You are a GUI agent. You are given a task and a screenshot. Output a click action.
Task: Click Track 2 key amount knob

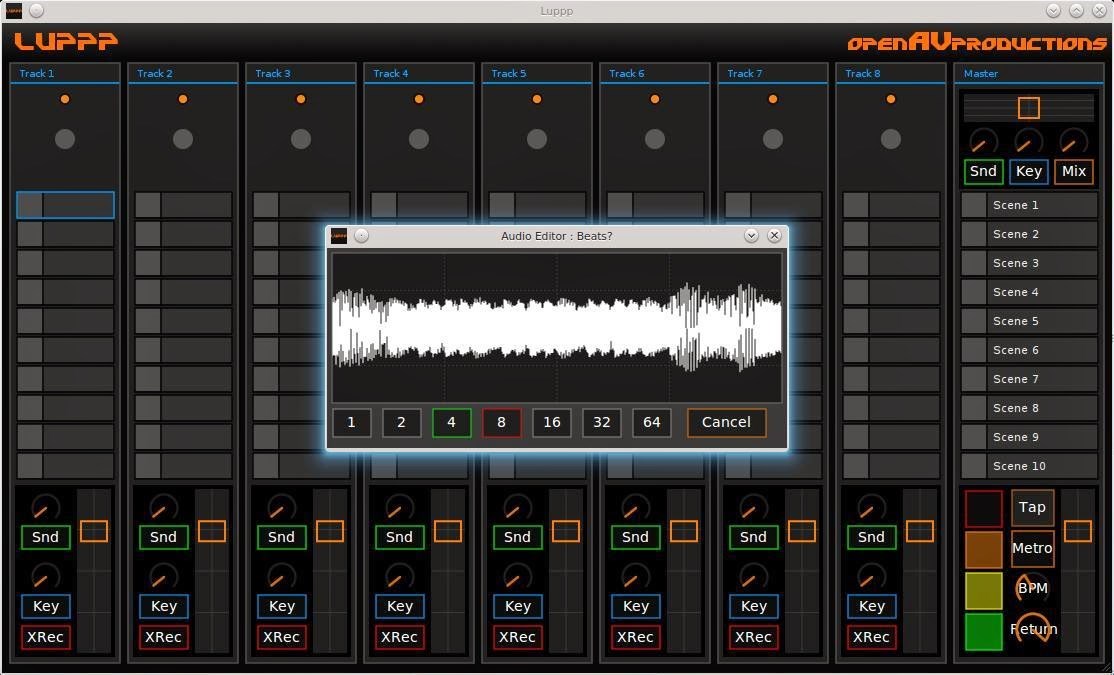click(x=163, y=577)
